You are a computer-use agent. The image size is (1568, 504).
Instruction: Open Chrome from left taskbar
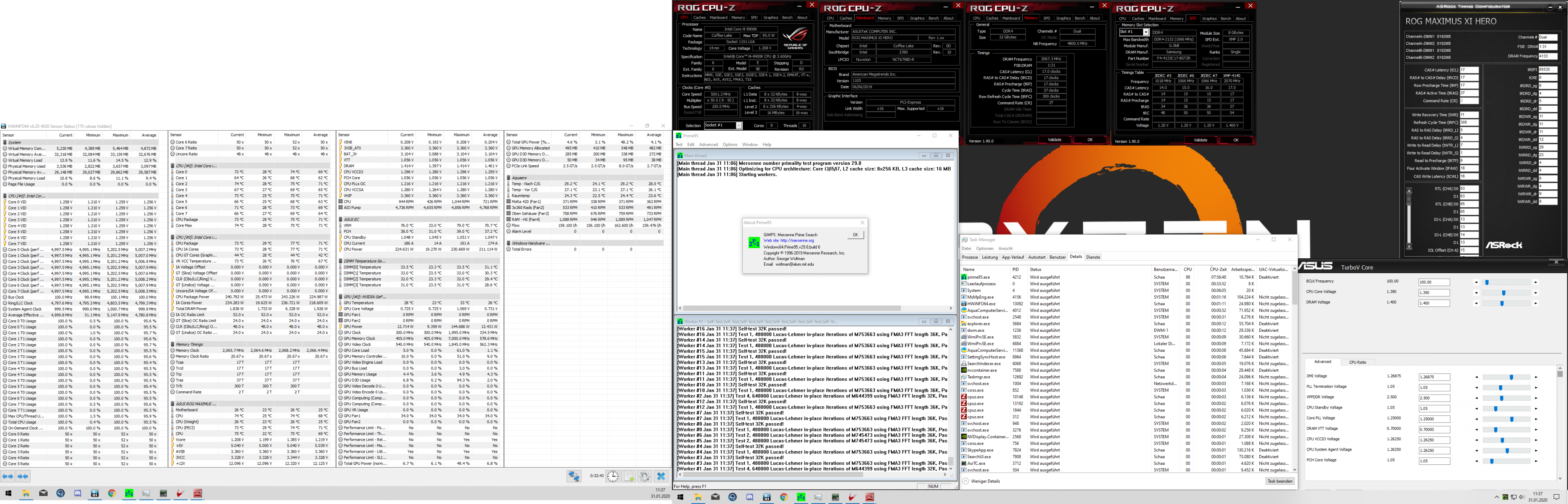click(x=112, y=494)
